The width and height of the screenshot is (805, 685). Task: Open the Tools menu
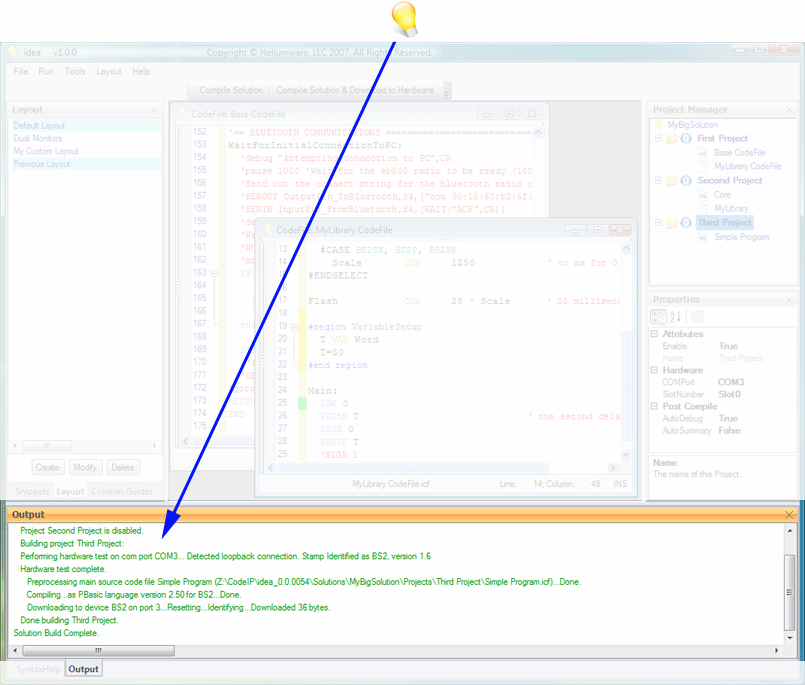coord(74,71)
